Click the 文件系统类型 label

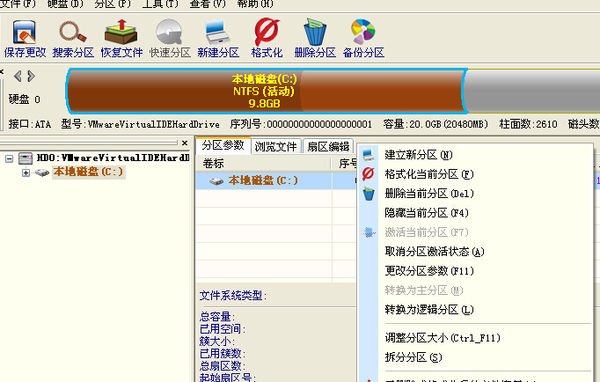click(233, 295)
